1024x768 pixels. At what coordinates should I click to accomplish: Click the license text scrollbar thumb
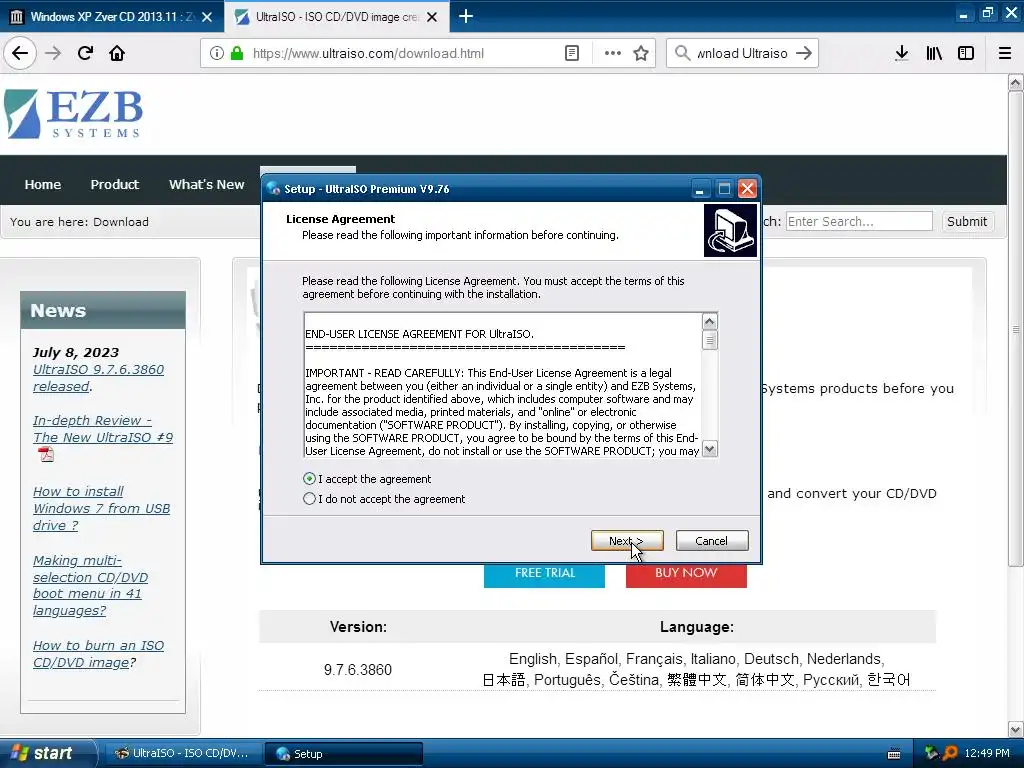coord(709,340)
